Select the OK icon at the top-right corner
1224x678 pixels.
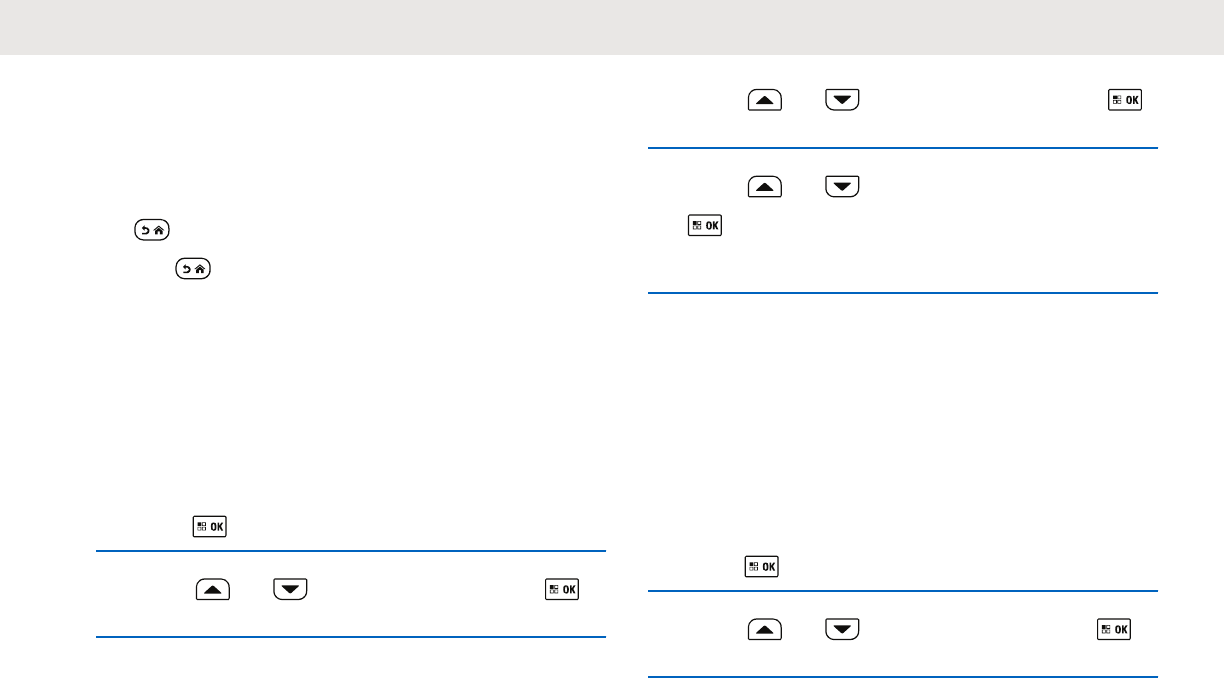click(1125, 100)
